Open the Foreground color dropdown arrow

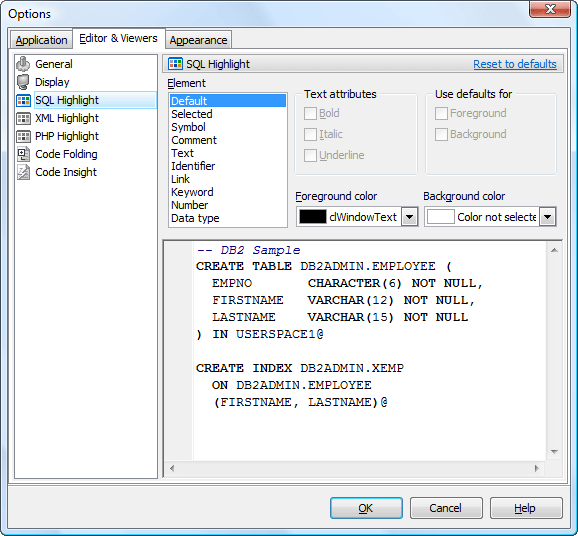(409, 217)
